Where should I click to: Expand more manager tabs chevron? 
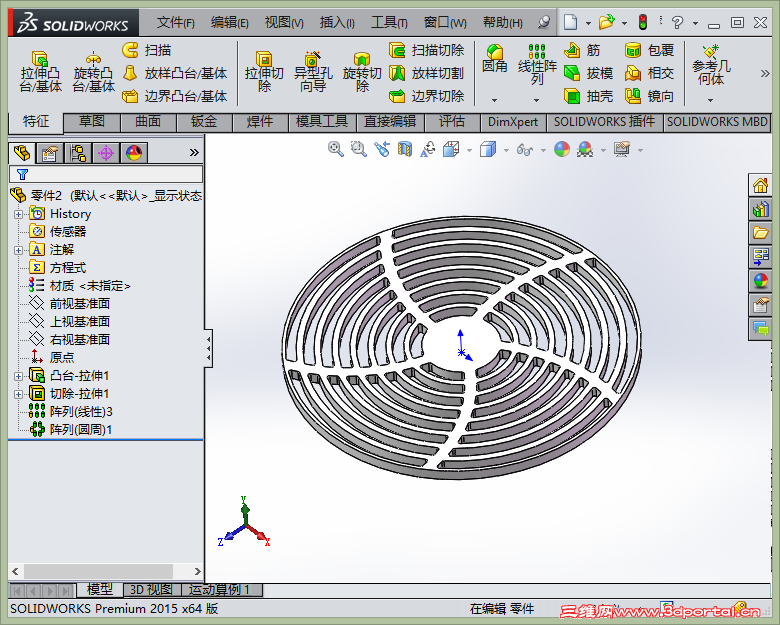coord(194,153)
